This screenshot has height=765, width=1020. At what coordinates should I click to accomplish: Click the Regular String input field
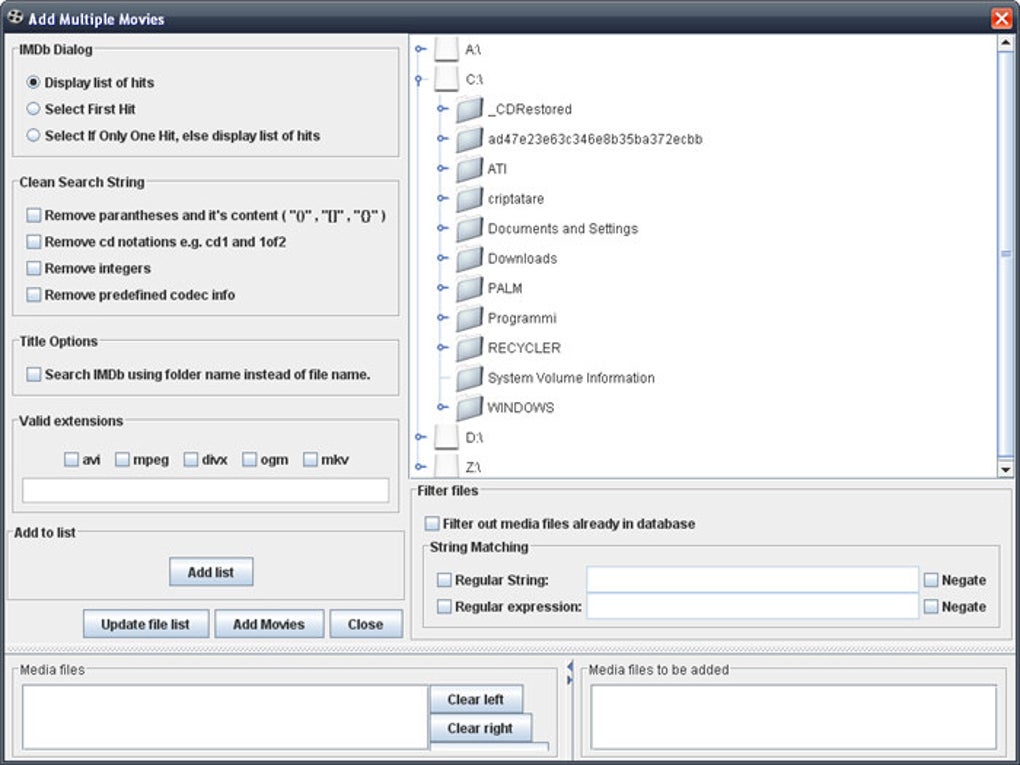click(750, 580)
